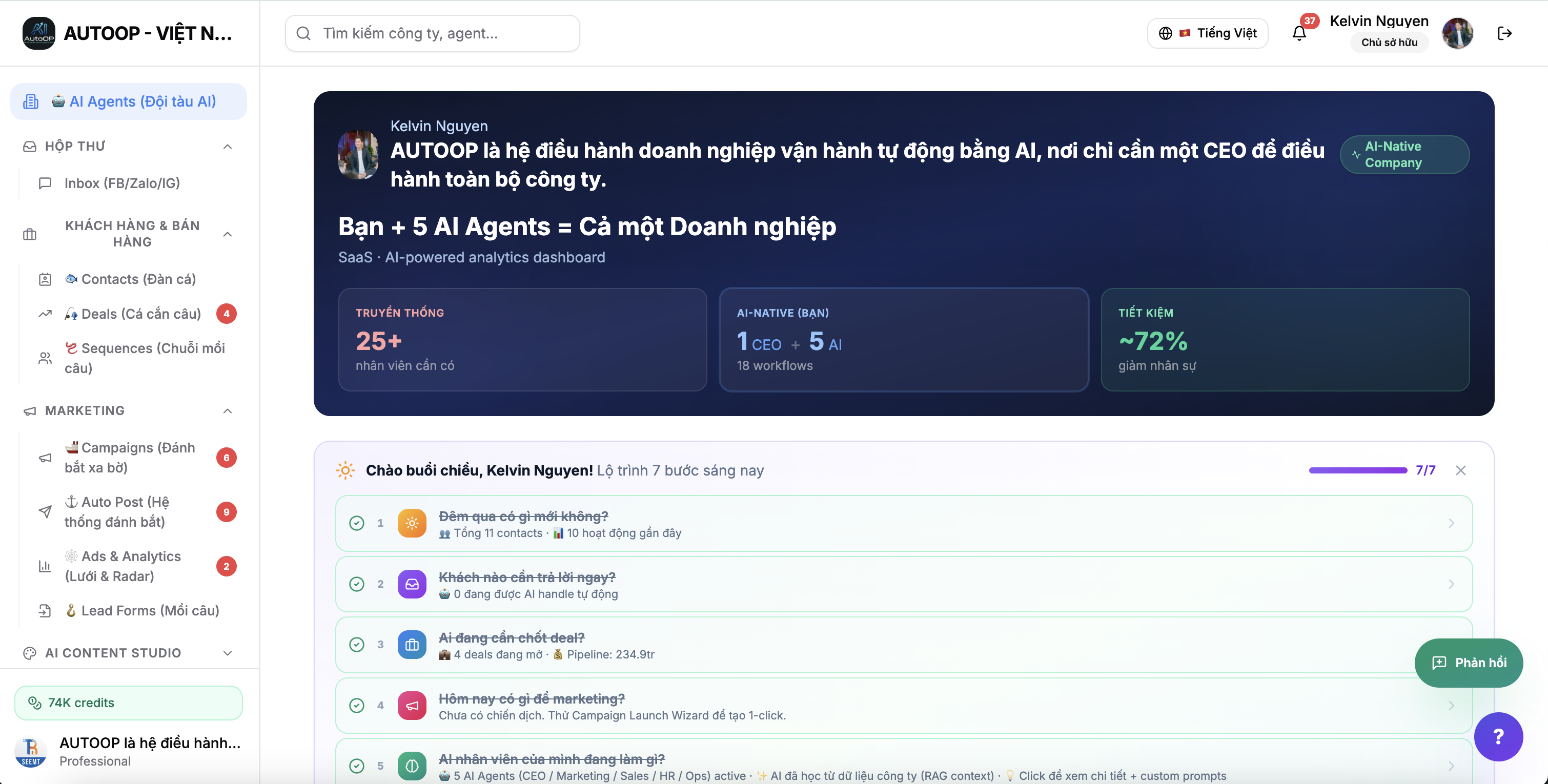
Task: Click the purple inbox icon in step 2
Action: click(412, 583)
